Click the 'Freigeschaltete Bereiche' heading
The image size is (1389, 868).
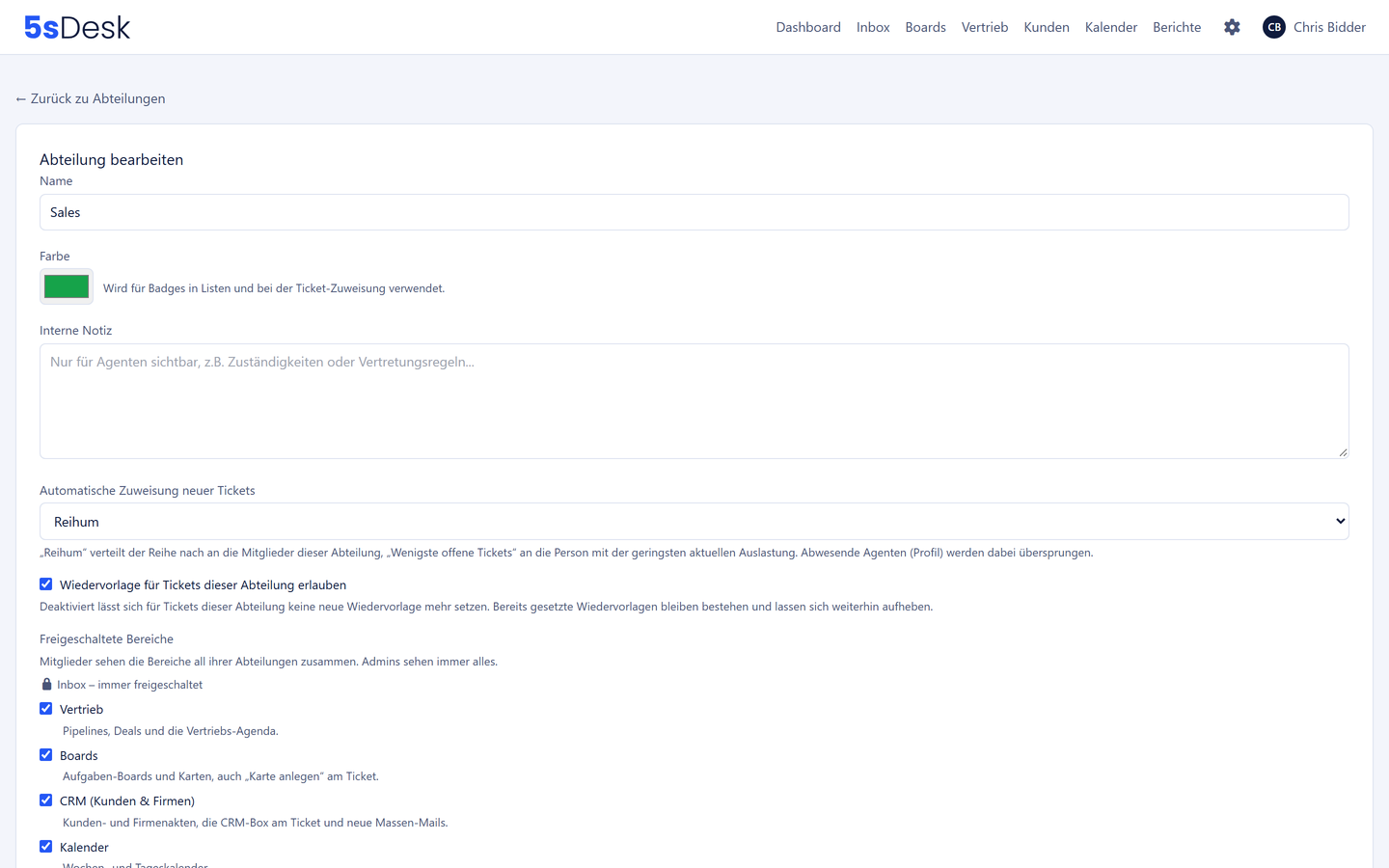(106, 638)
